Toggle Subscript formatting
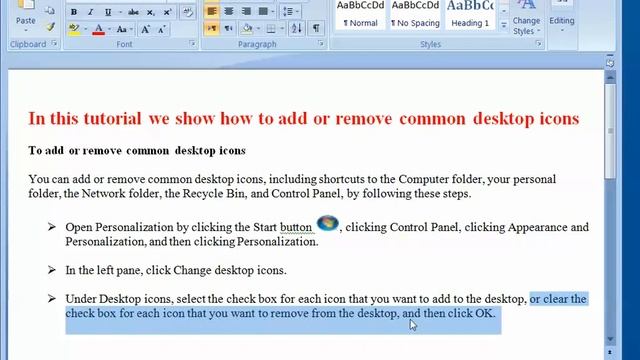This screenshot has height=360, width=640. pyautogui.click(x=151, y=12)
